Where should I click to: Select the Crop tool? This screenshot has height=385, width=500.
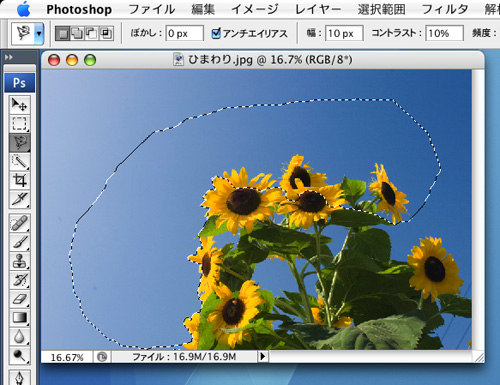(x=20, y=180)
